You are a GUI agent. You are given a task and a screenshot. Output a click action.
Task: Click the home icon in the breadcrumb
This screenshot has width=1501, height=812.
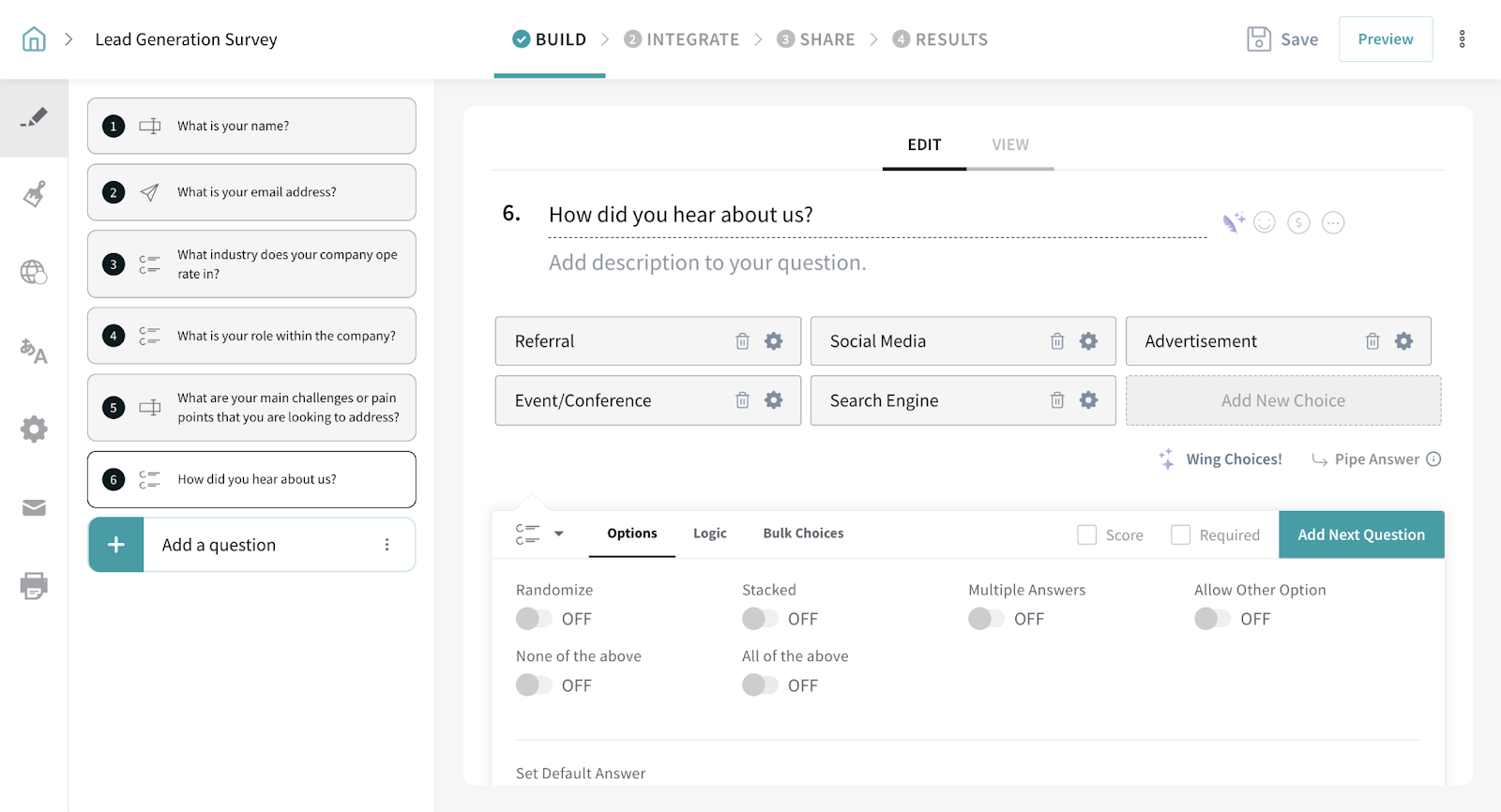[x=34, y=39]
